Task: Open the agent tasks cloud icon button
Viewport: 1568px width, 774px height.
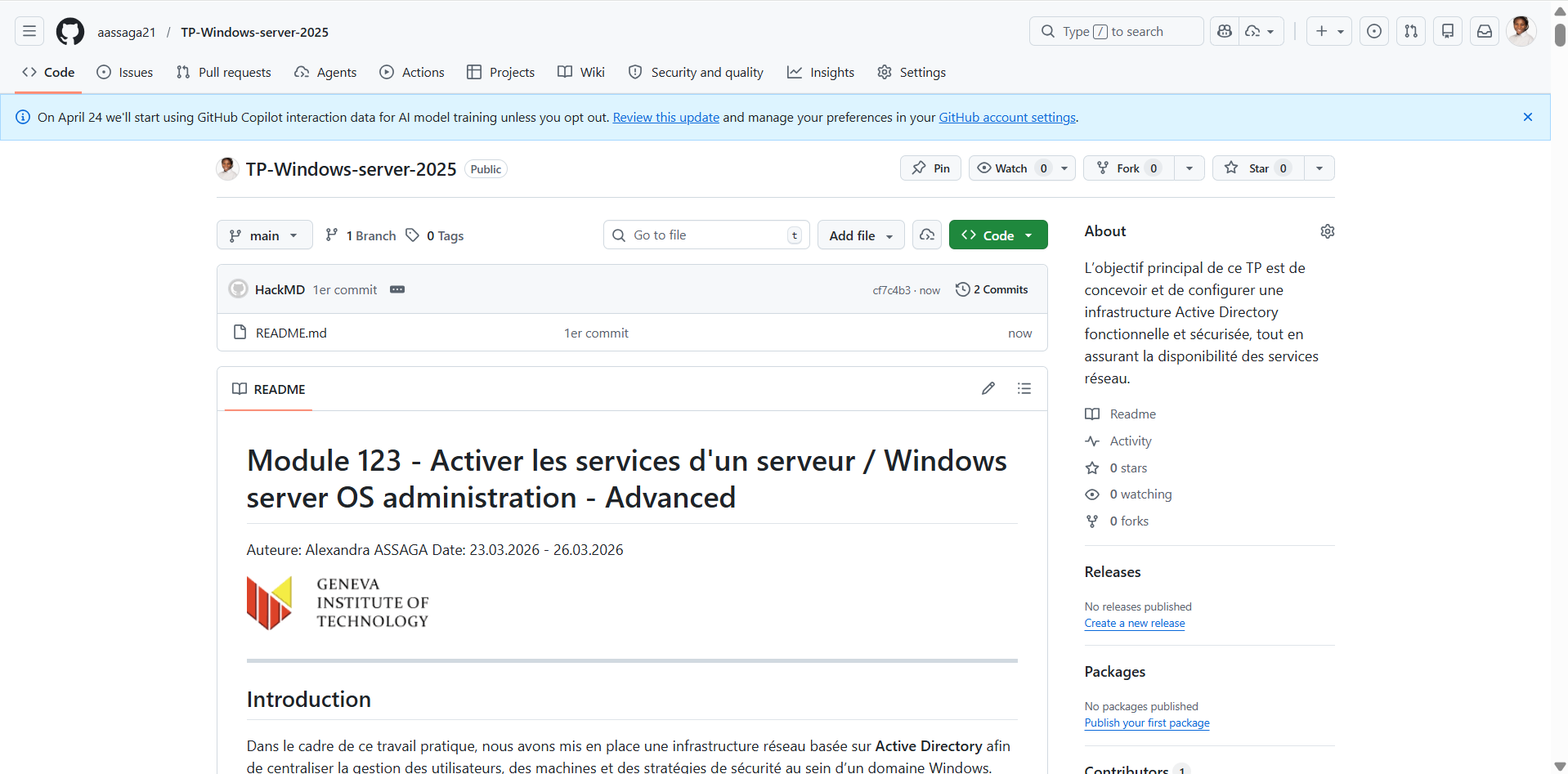Action: click(927, 235)
